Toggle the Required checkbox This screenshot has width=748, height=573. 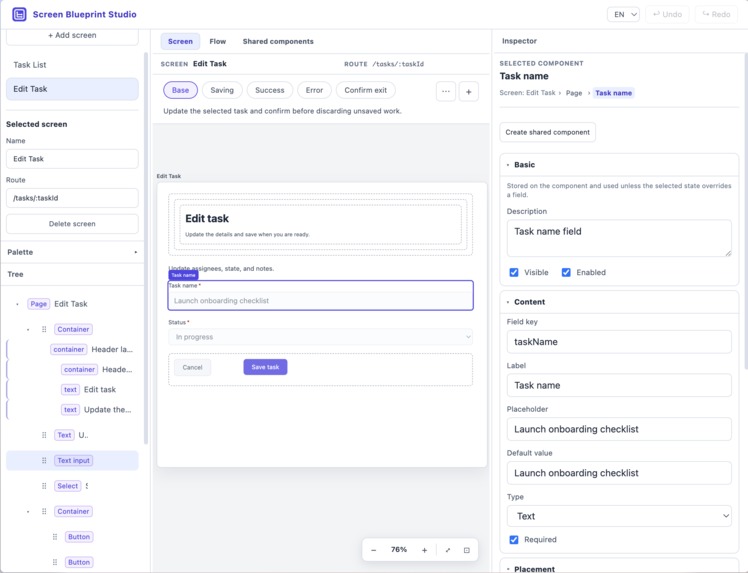pos(514,540)
